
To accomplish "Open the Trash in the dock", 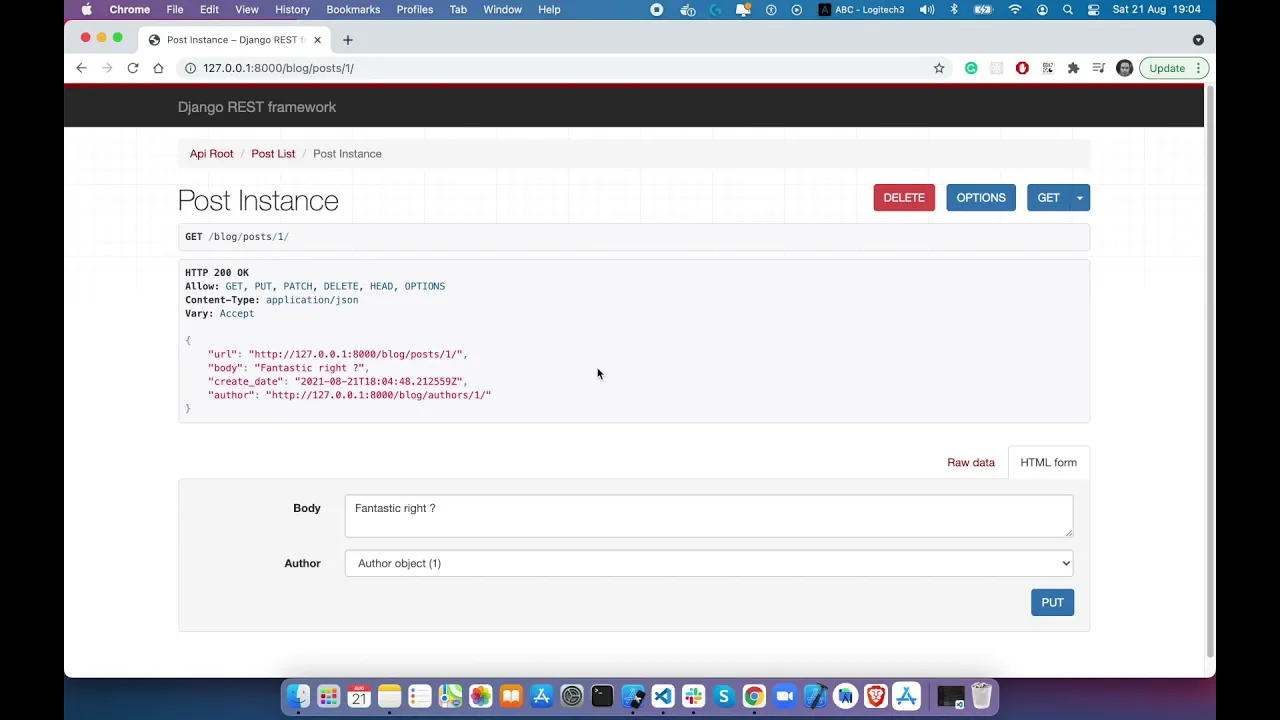I will coord(981,696).
